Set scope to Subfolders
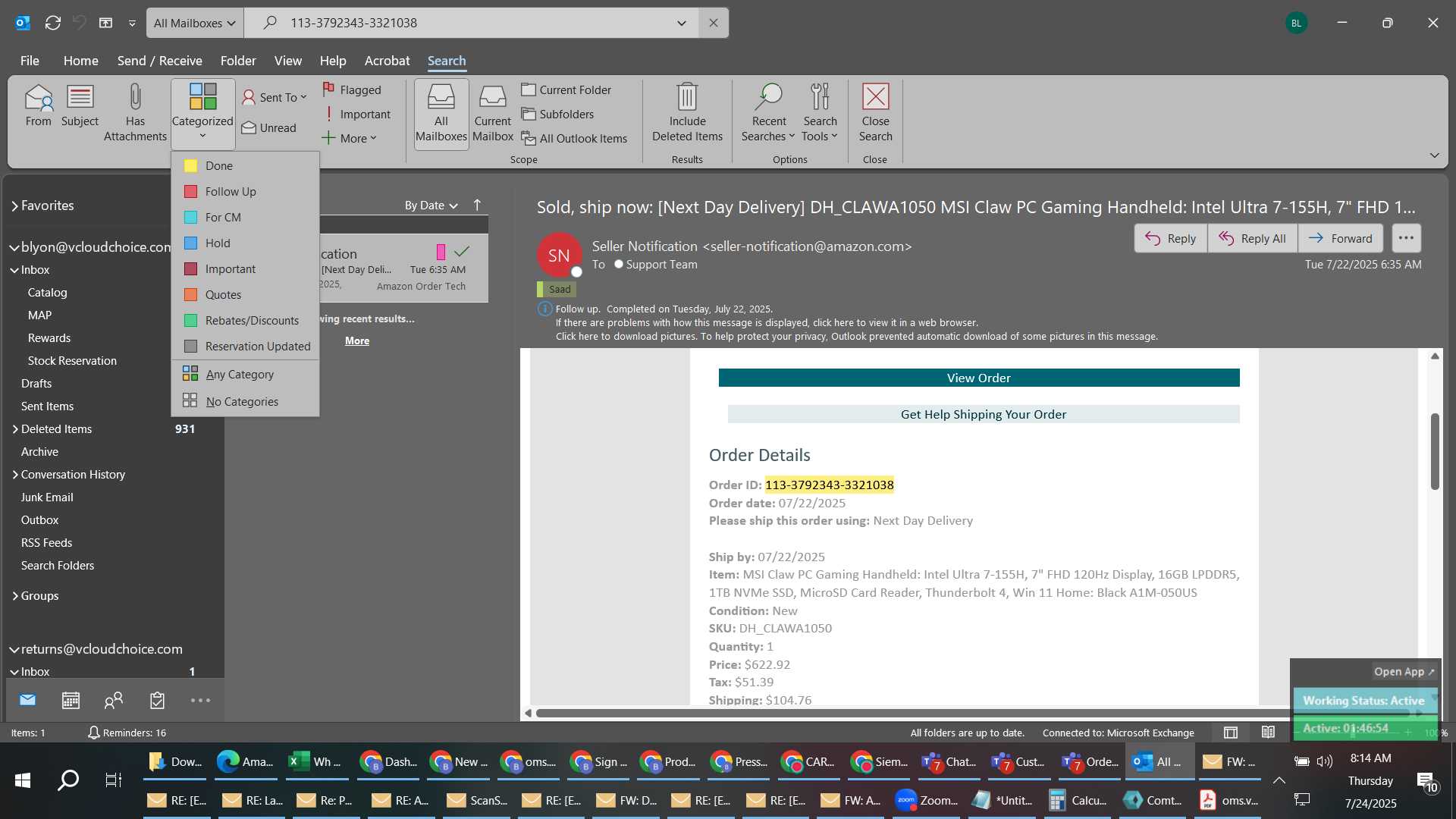The height and width of the screenshot is (819, 1456). coord(557,114)
